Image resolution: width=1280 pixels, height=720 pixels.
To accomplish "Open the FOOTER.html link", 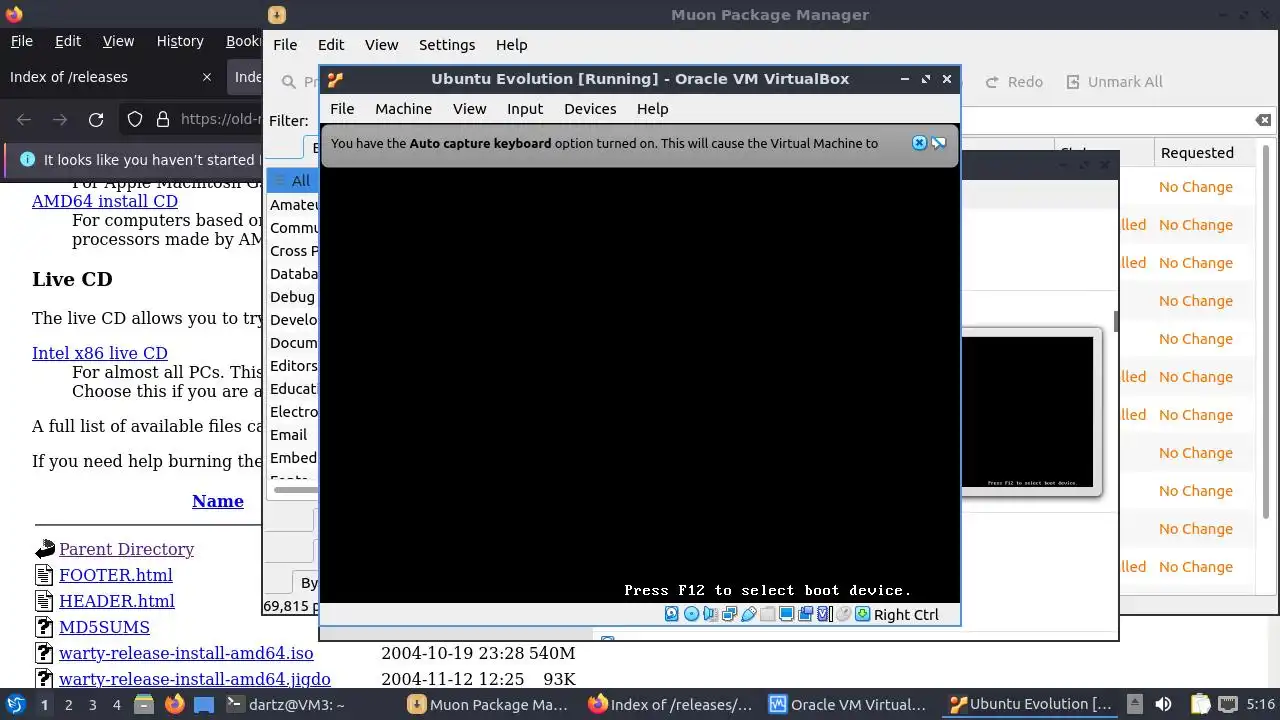I will click(116, 575).
